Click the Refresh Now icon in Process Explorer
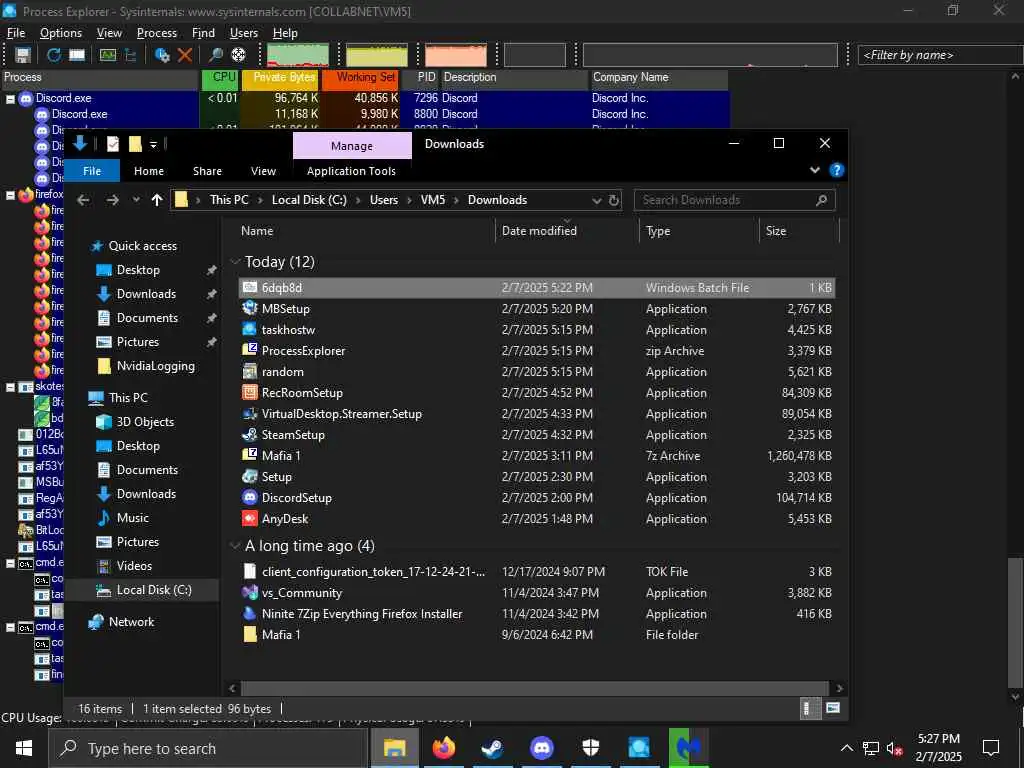 [54, 55]
